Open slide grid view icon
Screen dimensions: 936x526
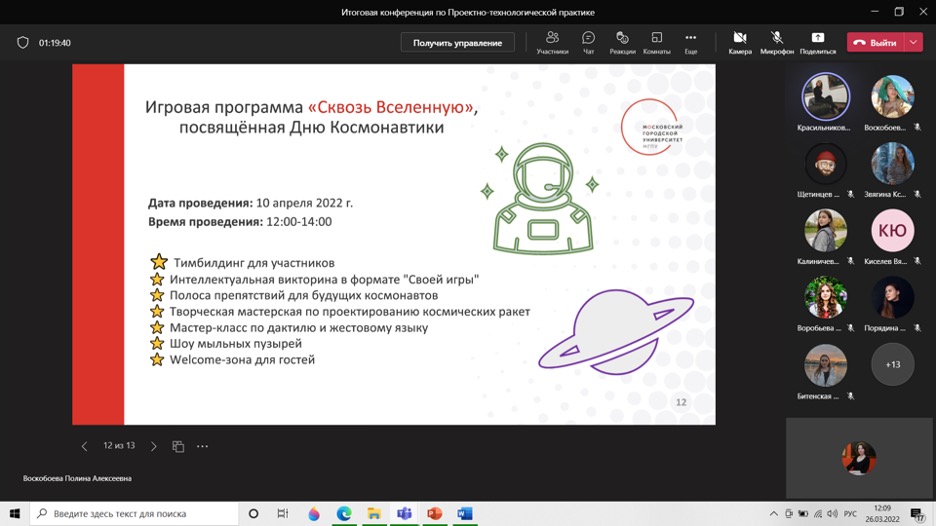pyautogui.click(x=178, y=446)
